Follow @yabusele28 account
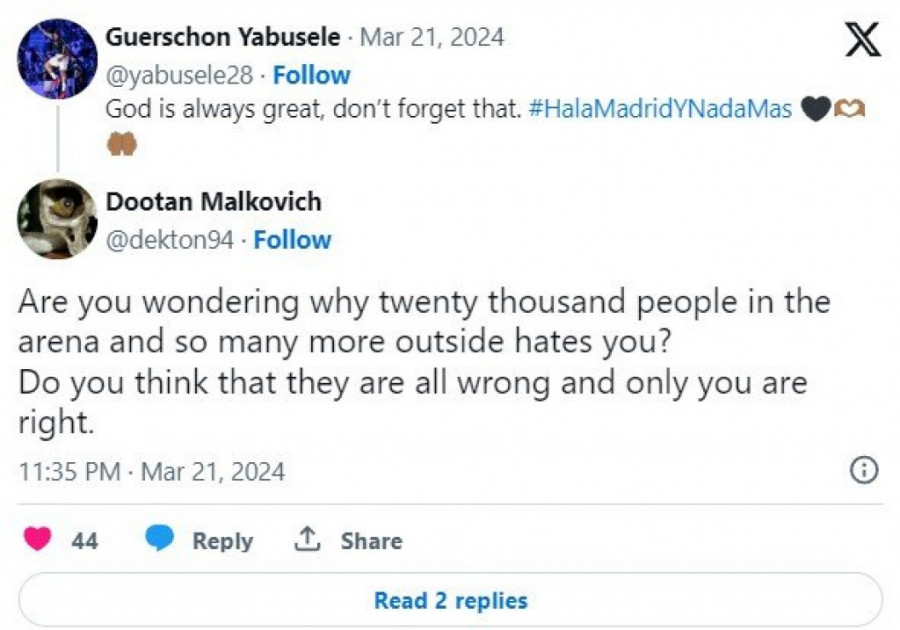The width and height of the screenshot is (900, 630). point(312,75)
